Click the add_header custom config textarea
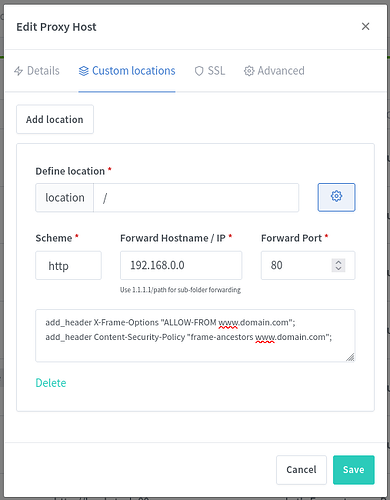Viewport: 390px width, 500px height. coord(195,336)
